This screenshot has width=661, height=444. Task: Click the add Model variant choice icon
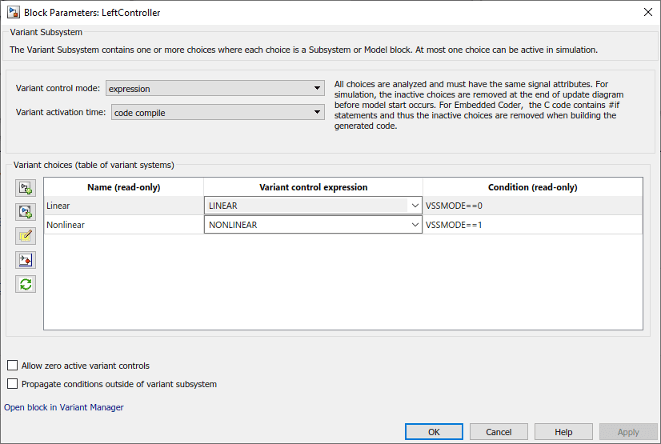(25, 211)
